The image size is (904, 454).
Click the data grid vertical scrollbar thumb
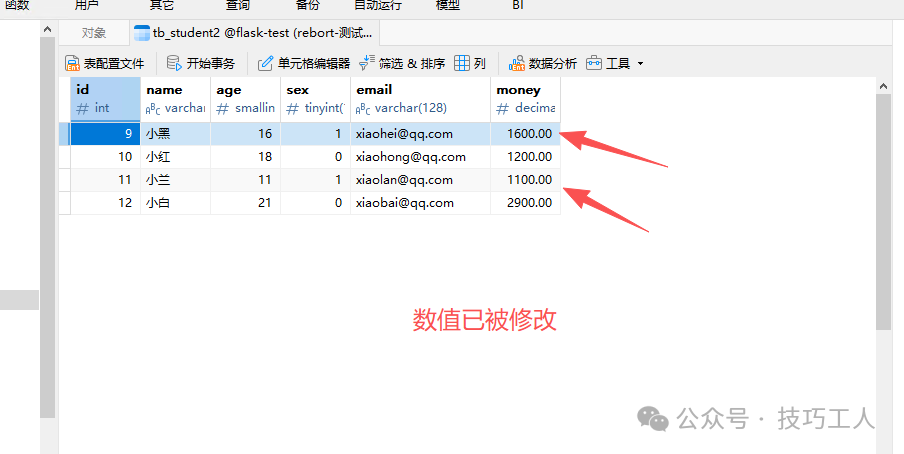[x=883, y=212]
